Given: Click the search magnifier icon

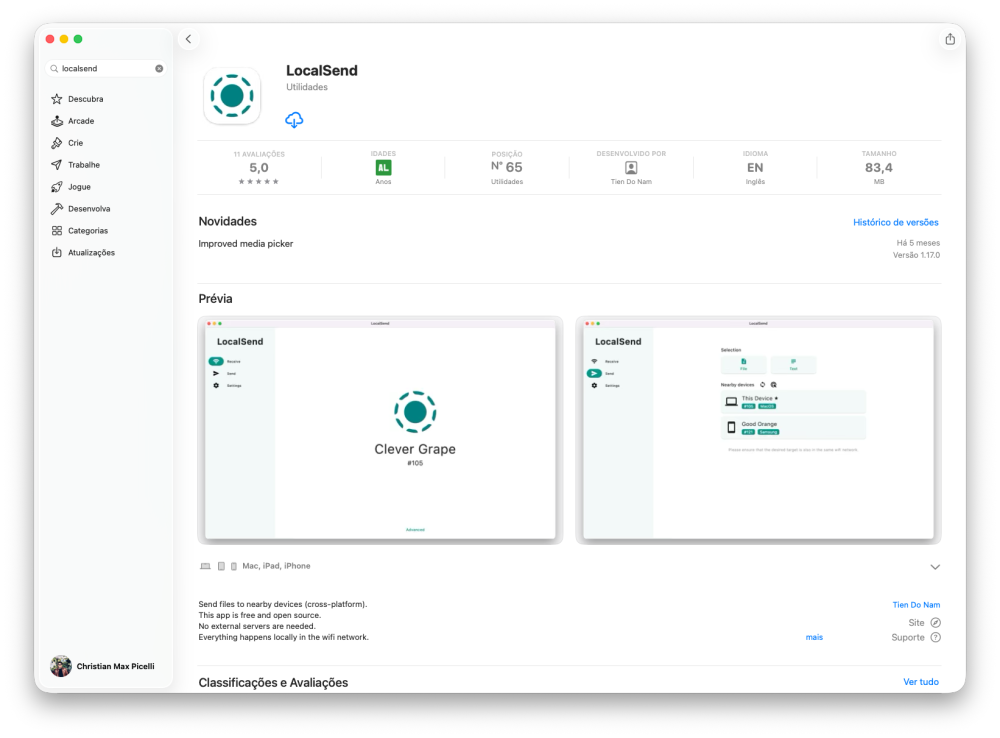Looking at the screenshot, I should pos(54,68).
